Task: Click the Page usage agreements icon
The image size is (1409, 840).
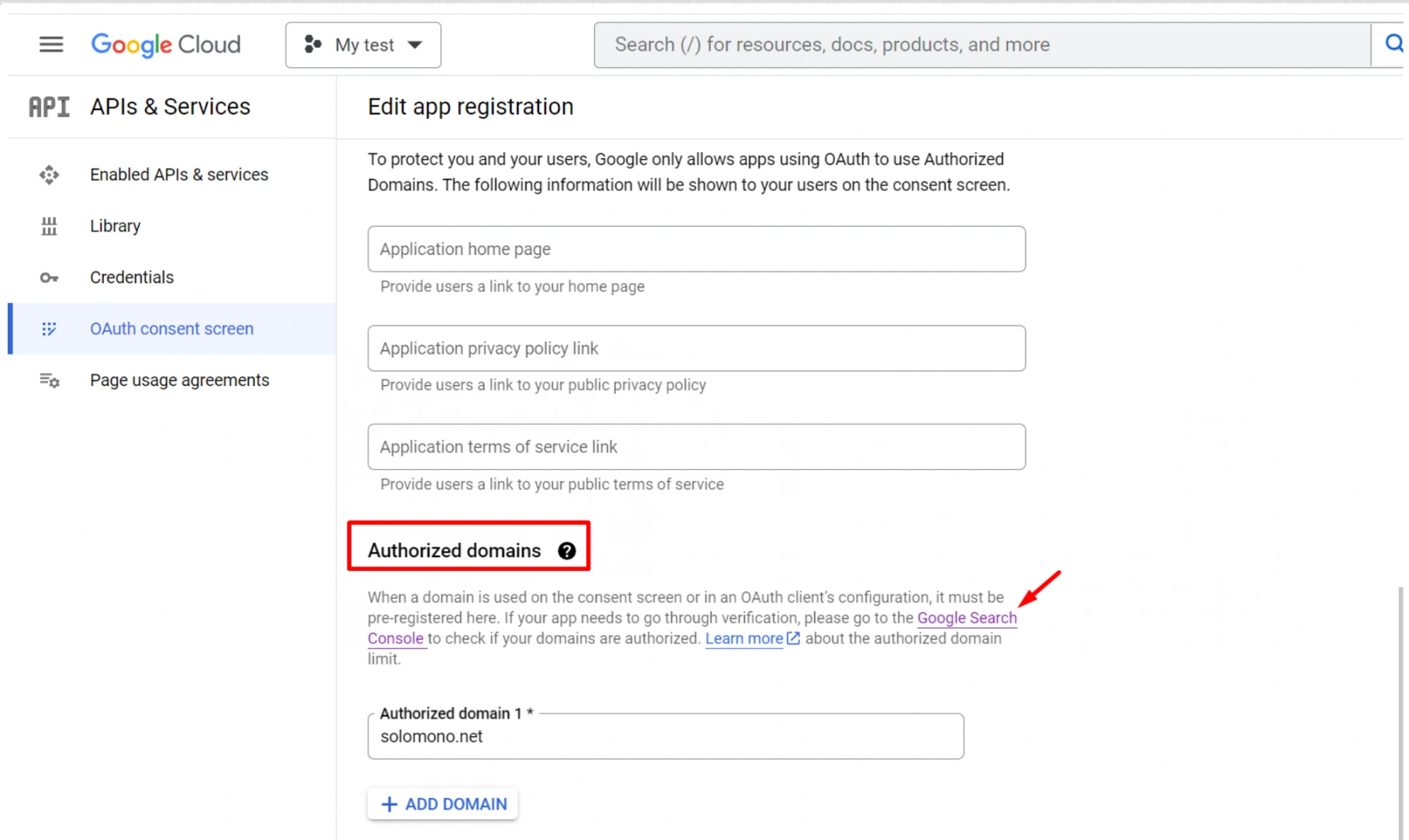Action: (49, 380)
